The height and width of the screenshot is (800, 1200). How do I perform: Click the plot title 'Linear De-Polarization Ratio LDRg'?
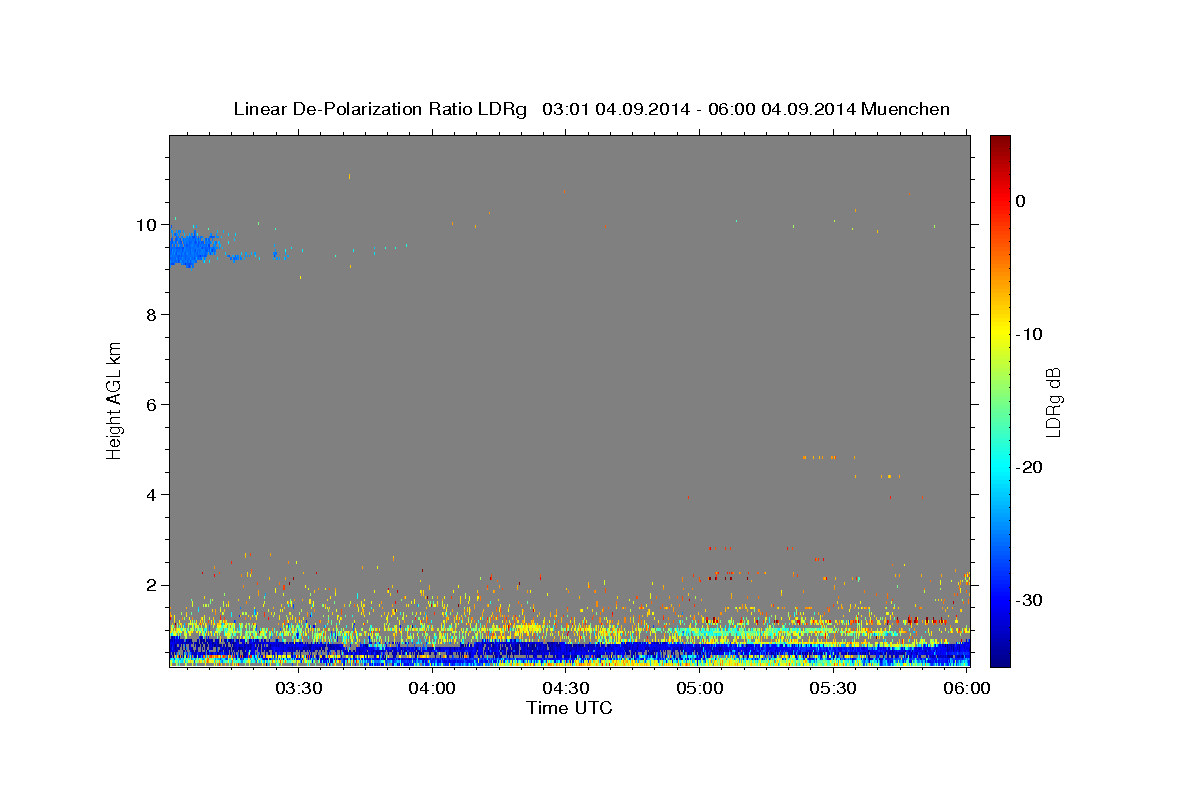pos(379,109)
